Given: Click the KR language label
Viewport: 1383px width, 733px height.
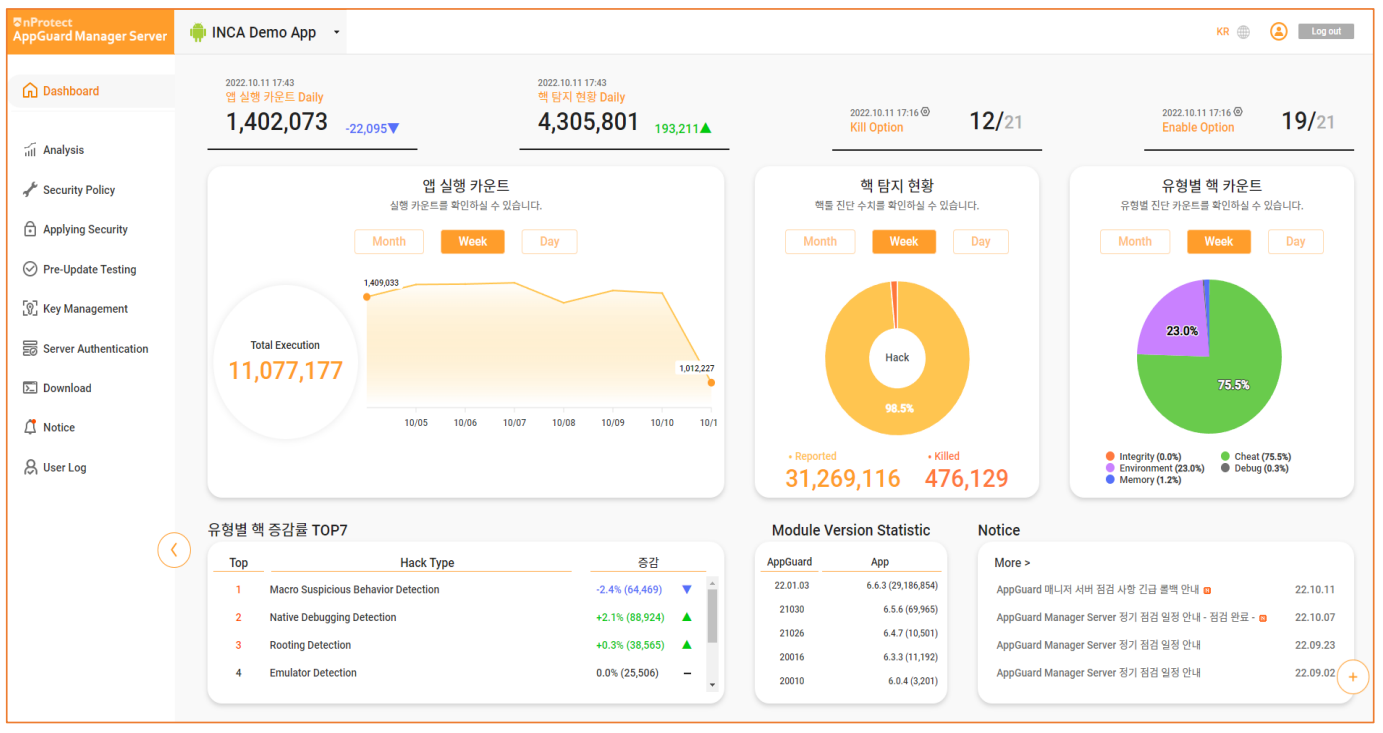Looking at the screenshot, I should pos(1222,32).
